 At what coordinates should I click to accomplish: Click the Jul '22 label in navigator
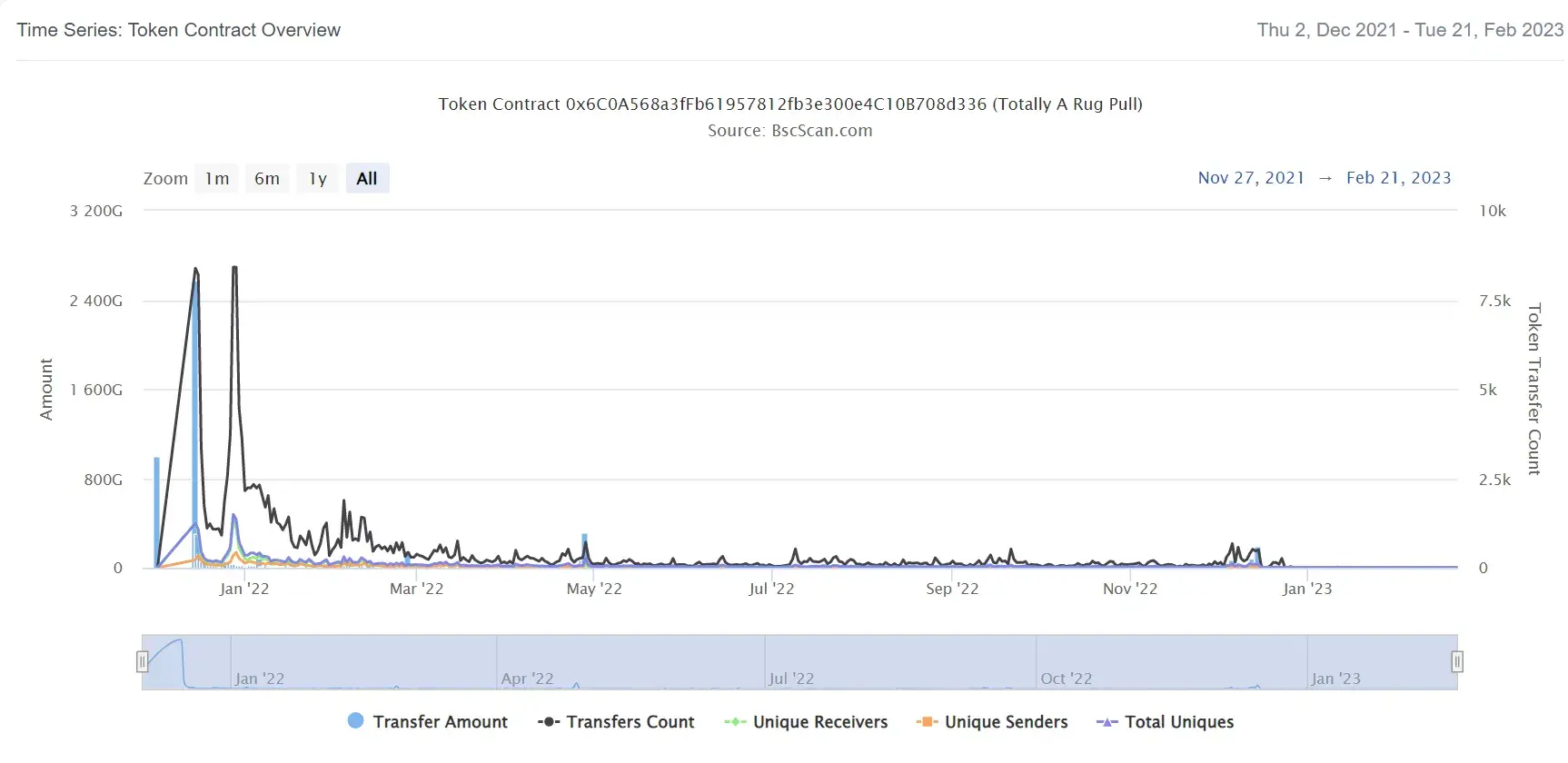point(791,679)
